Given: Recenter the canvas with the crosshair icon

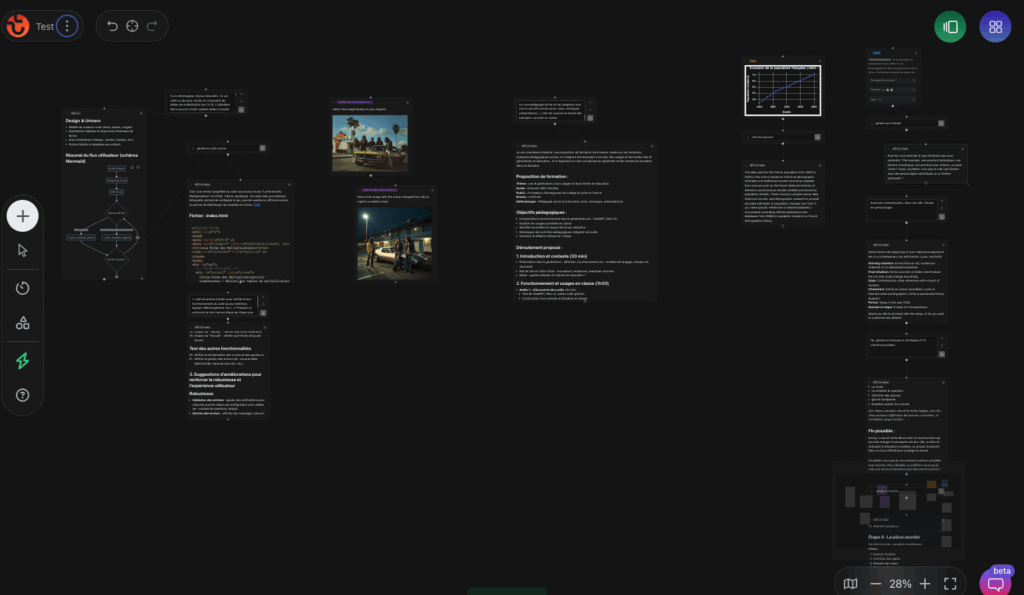Looking at the screenshot, I should point(132,26).
